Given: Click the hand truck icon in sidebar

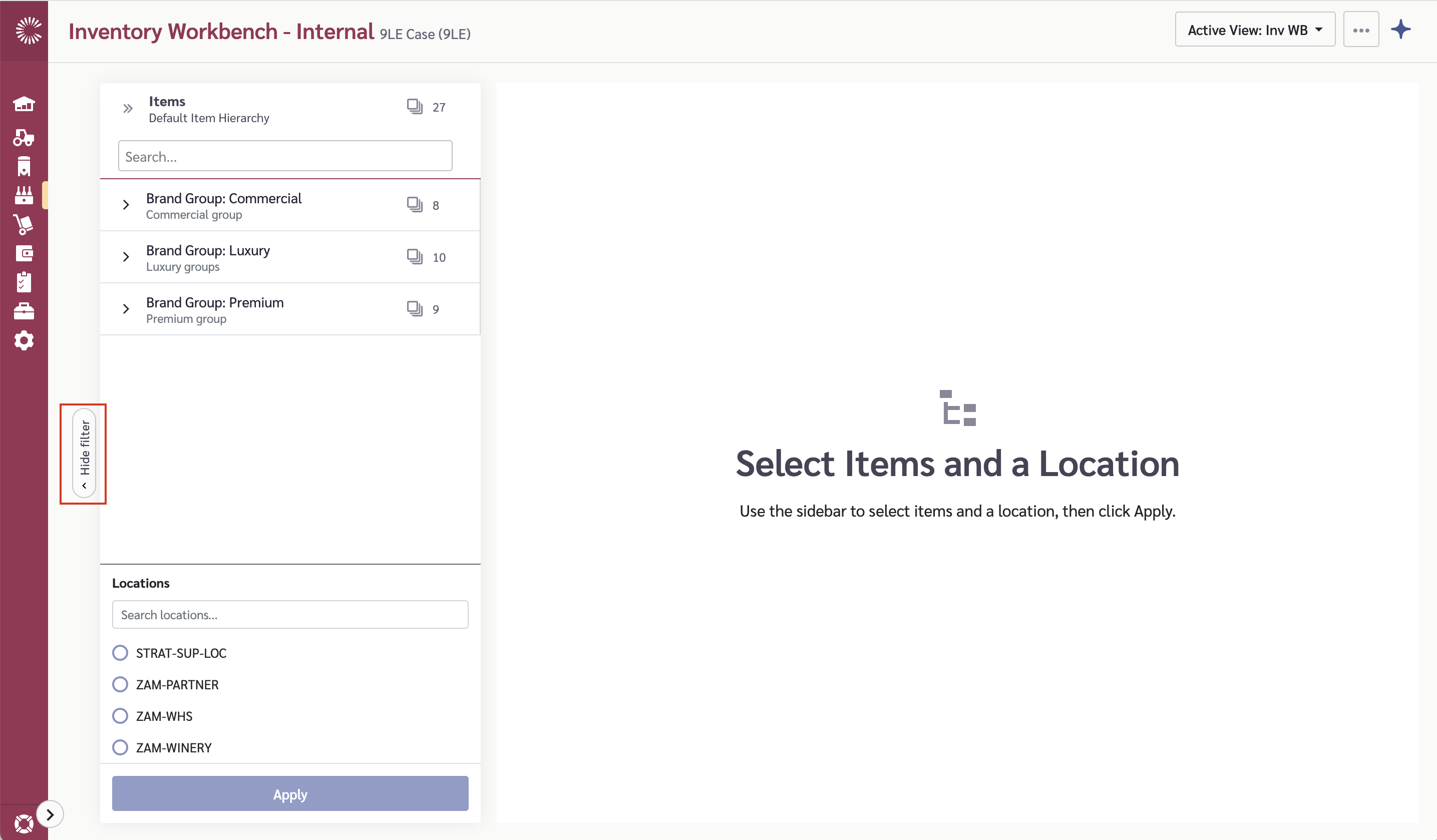Looking at the screenshot, I should click(x=24, y=224).
